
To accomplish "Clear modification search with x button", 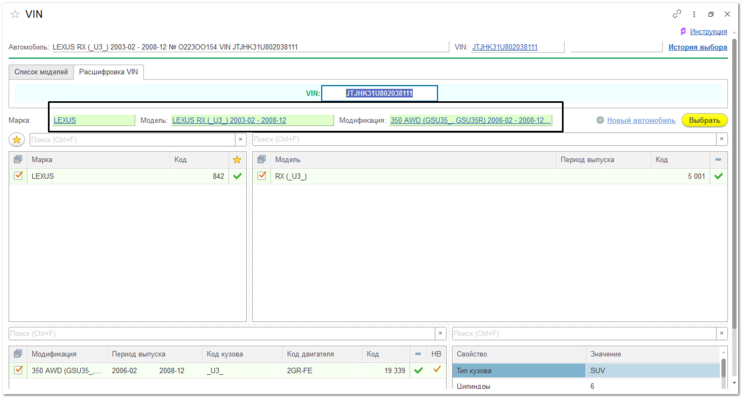I will [440, 334].
